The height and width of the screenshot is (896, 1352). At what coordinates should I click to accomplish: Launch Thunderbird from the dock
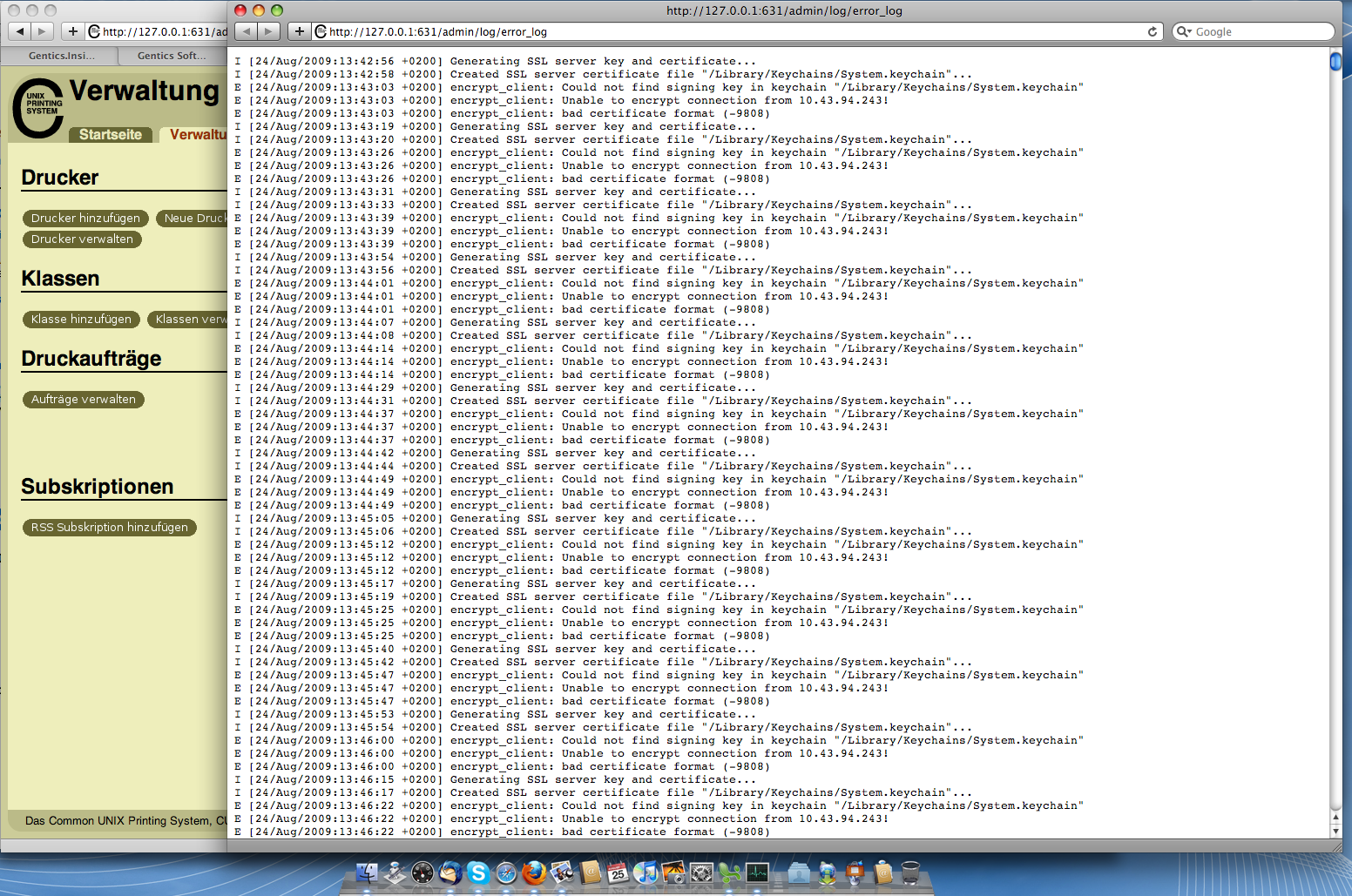450,872
